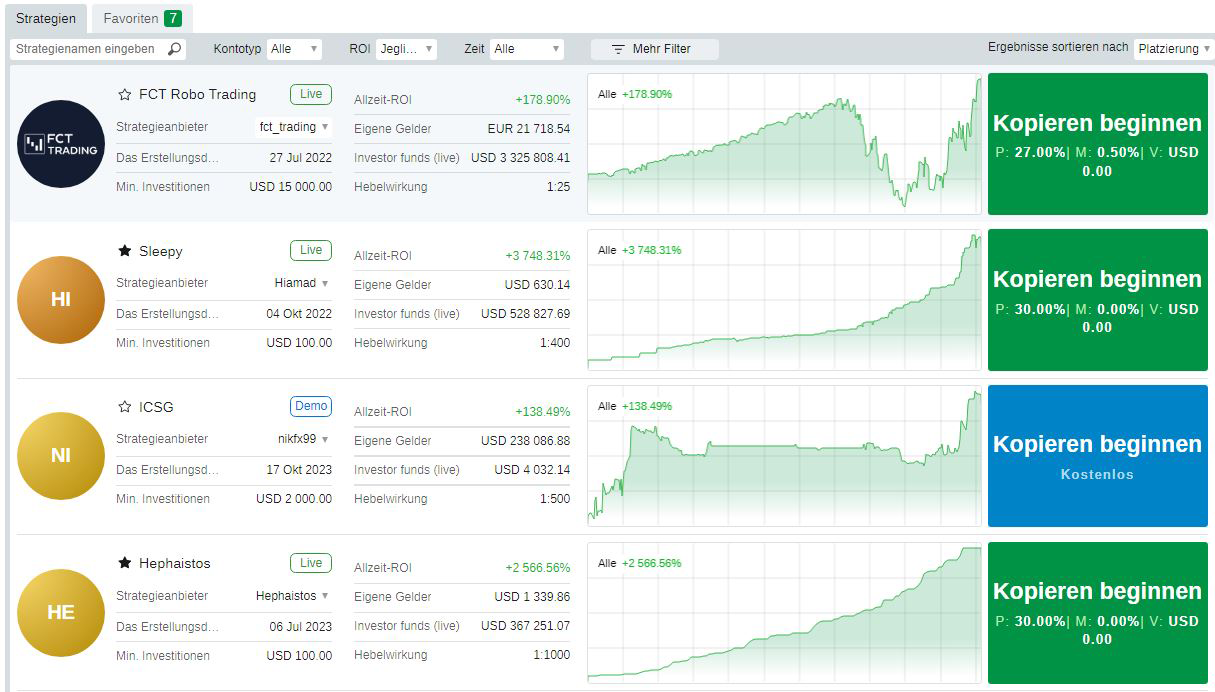Click the filter icon in Mehr Filter
This screenshot has height=692, width=1215.
(x=618, y=49)
